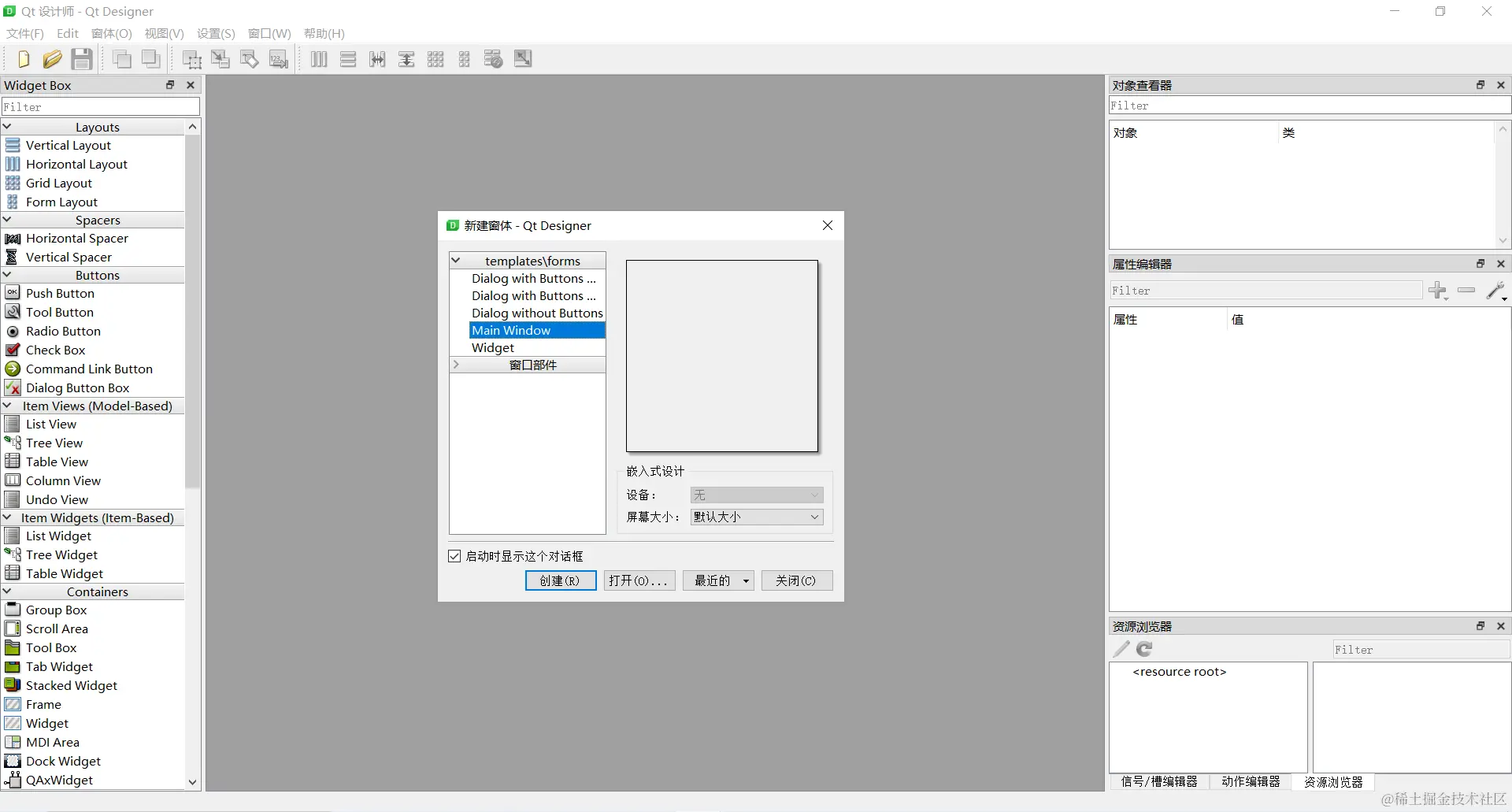Click the remove property minus icon
The width and height of the screenshot is (1512, 812).
pos(1466,290)
